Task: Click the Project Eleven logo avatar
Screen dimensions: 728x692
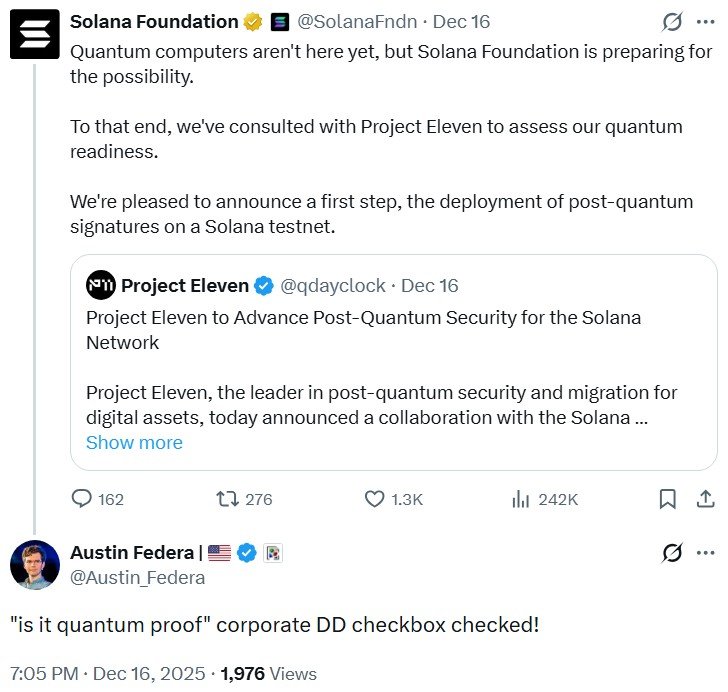Action: click(100, 285)
